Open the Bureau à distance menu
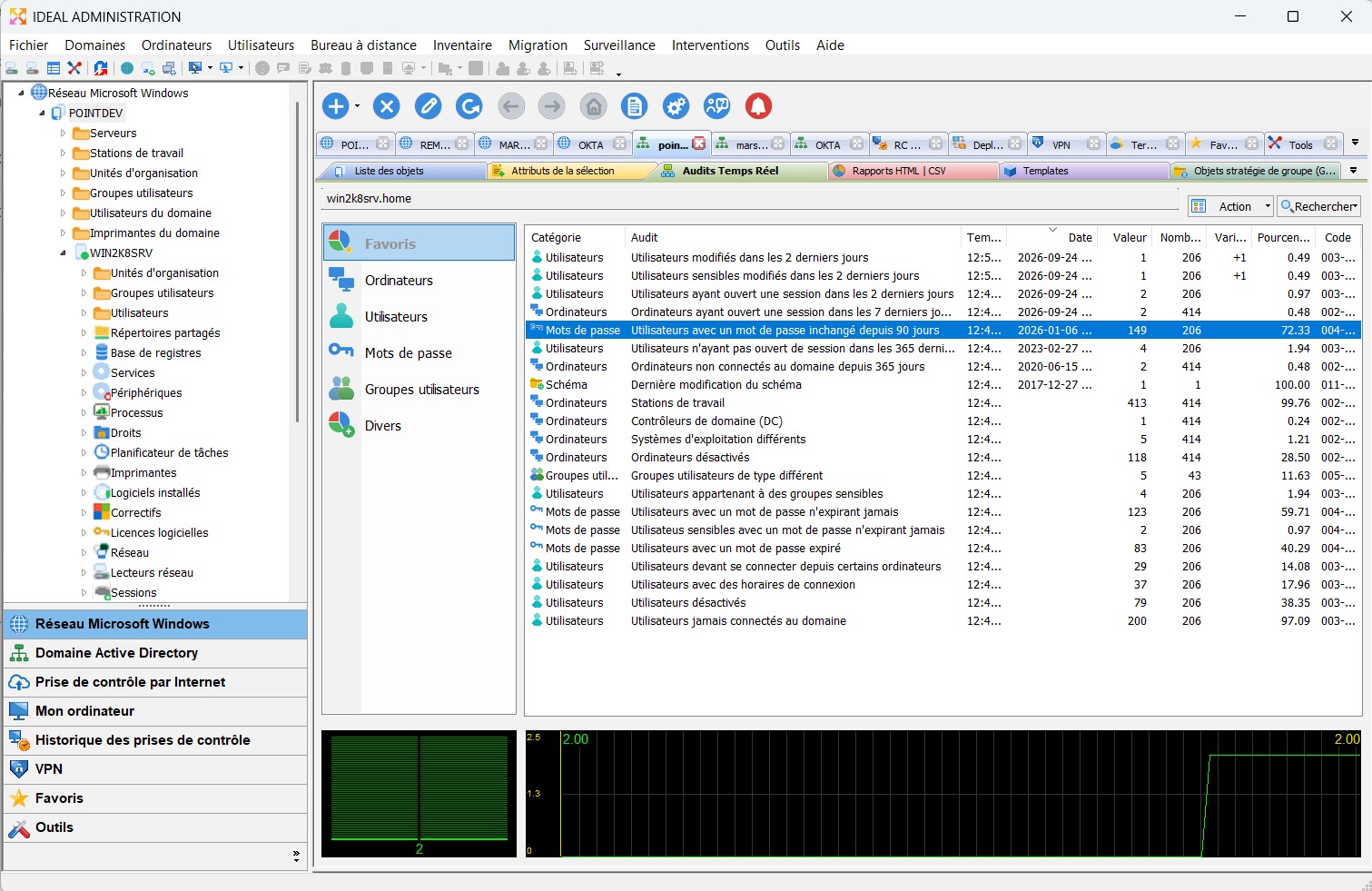 [363, 45]
